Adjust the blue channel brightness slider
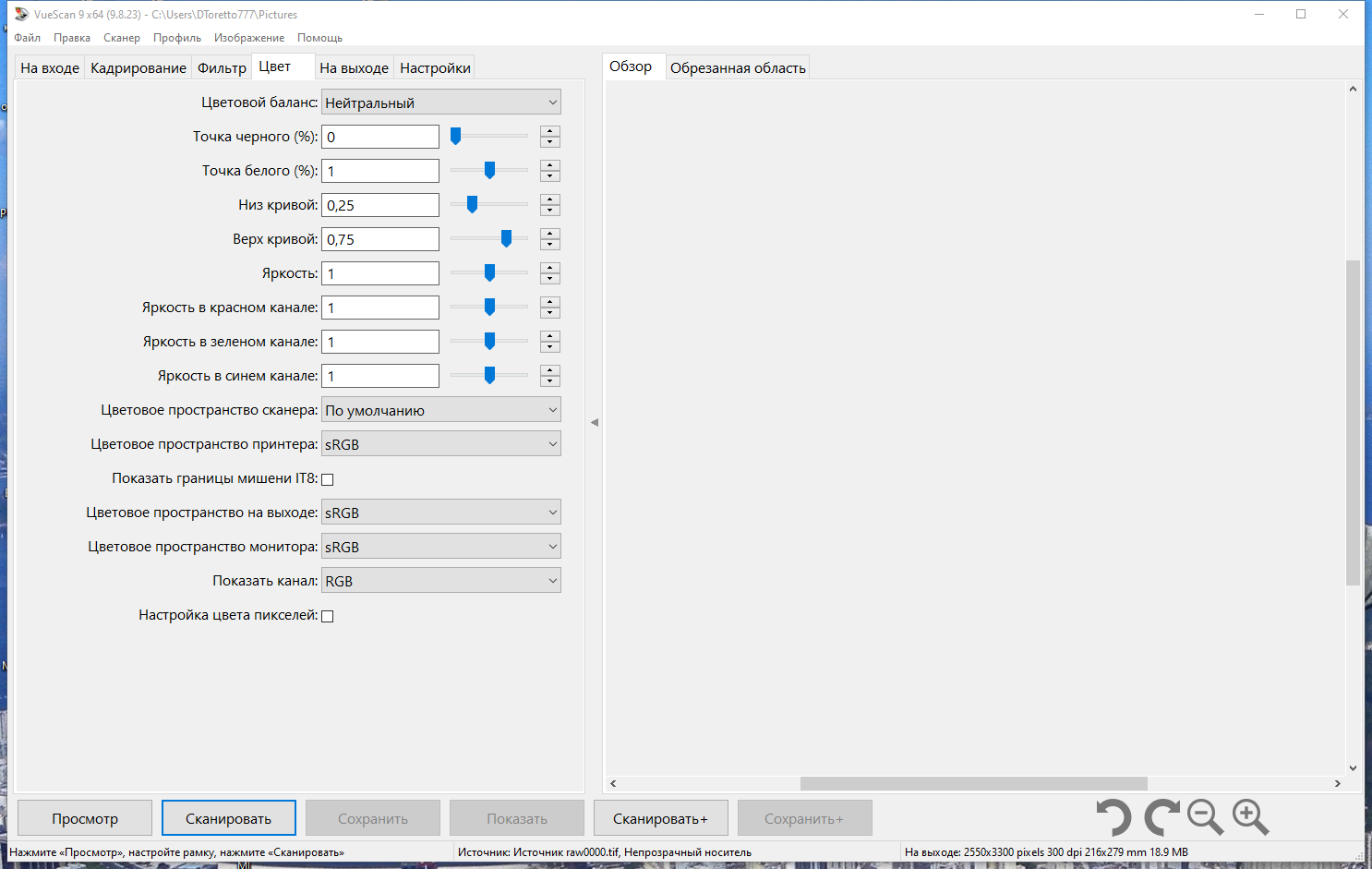 tap(489, 376)
